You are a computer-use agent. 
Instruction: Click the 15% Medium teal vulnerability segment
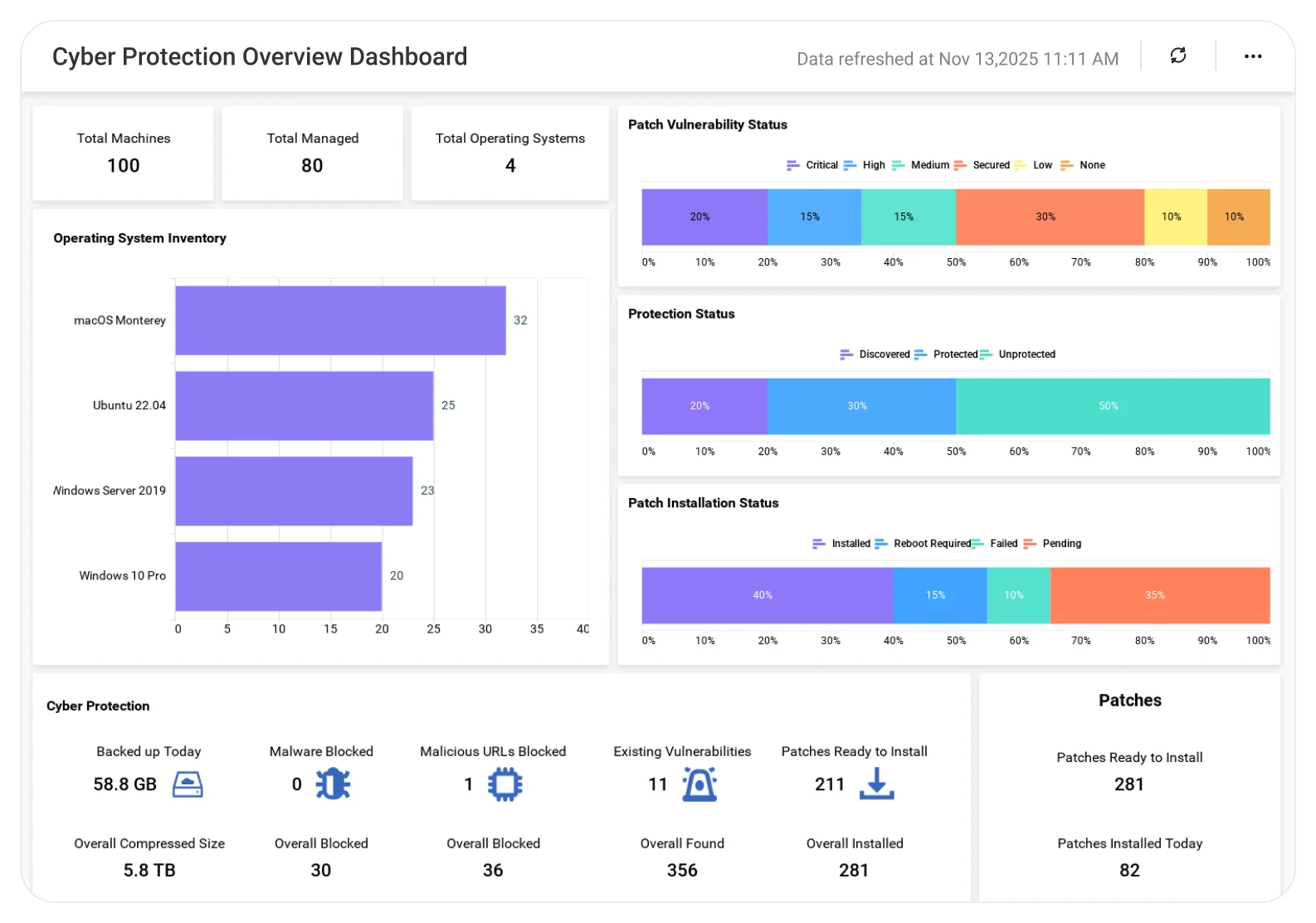click(909, 217)
